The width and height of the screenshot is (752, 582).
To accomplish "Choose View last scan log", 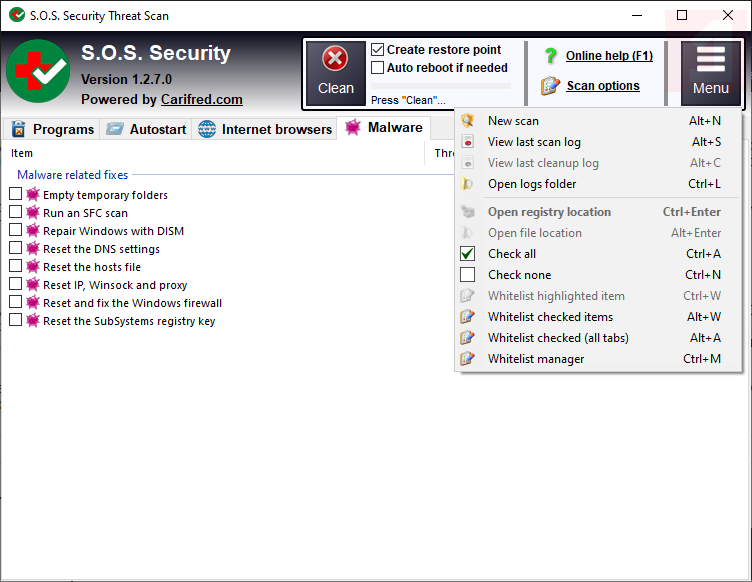I will click(x=598, y=142).
